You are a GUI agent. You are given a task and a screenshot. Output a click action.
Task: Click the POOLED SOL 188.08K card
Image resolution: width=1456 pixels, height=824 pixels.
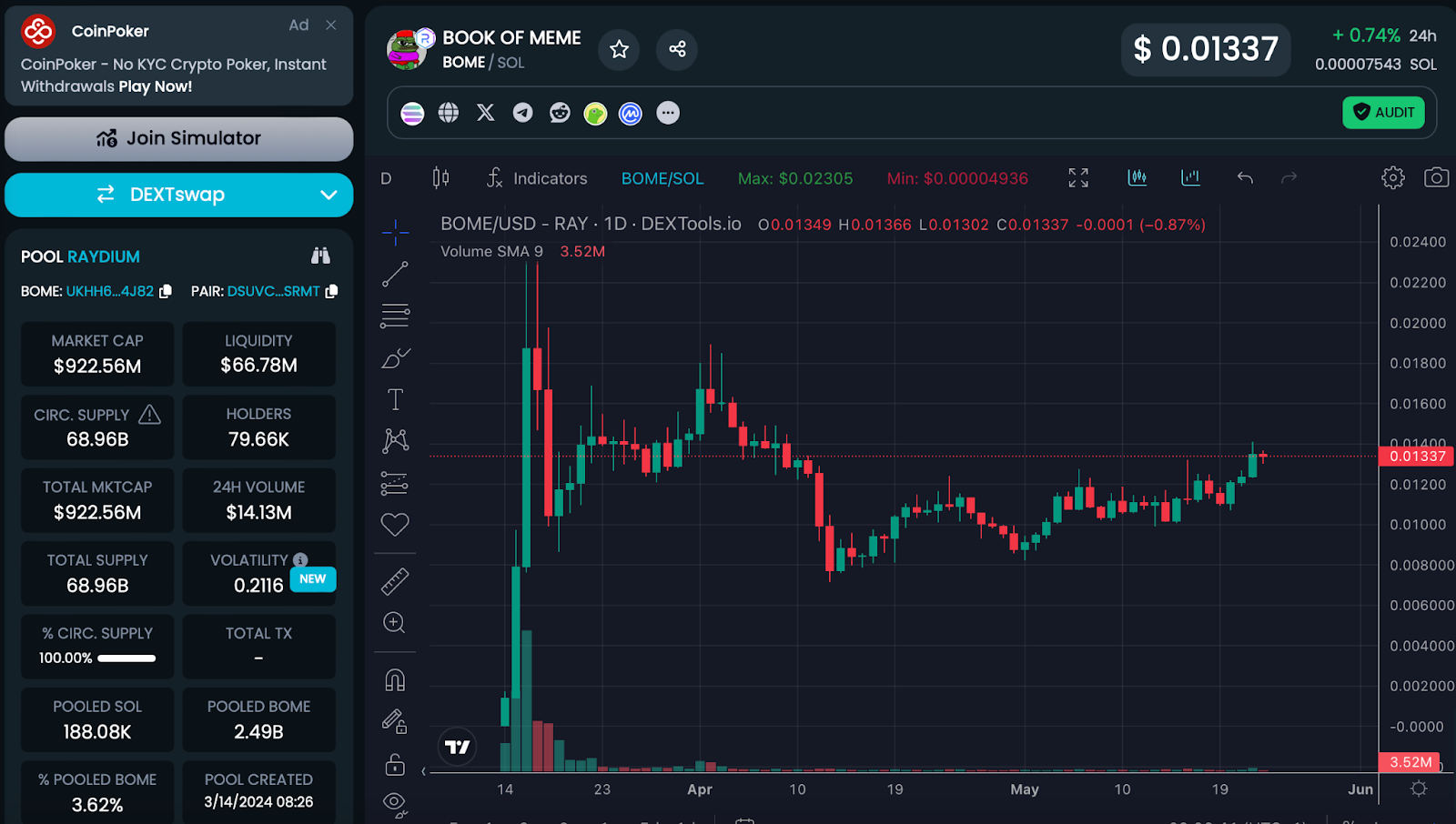tap(97, 720)
